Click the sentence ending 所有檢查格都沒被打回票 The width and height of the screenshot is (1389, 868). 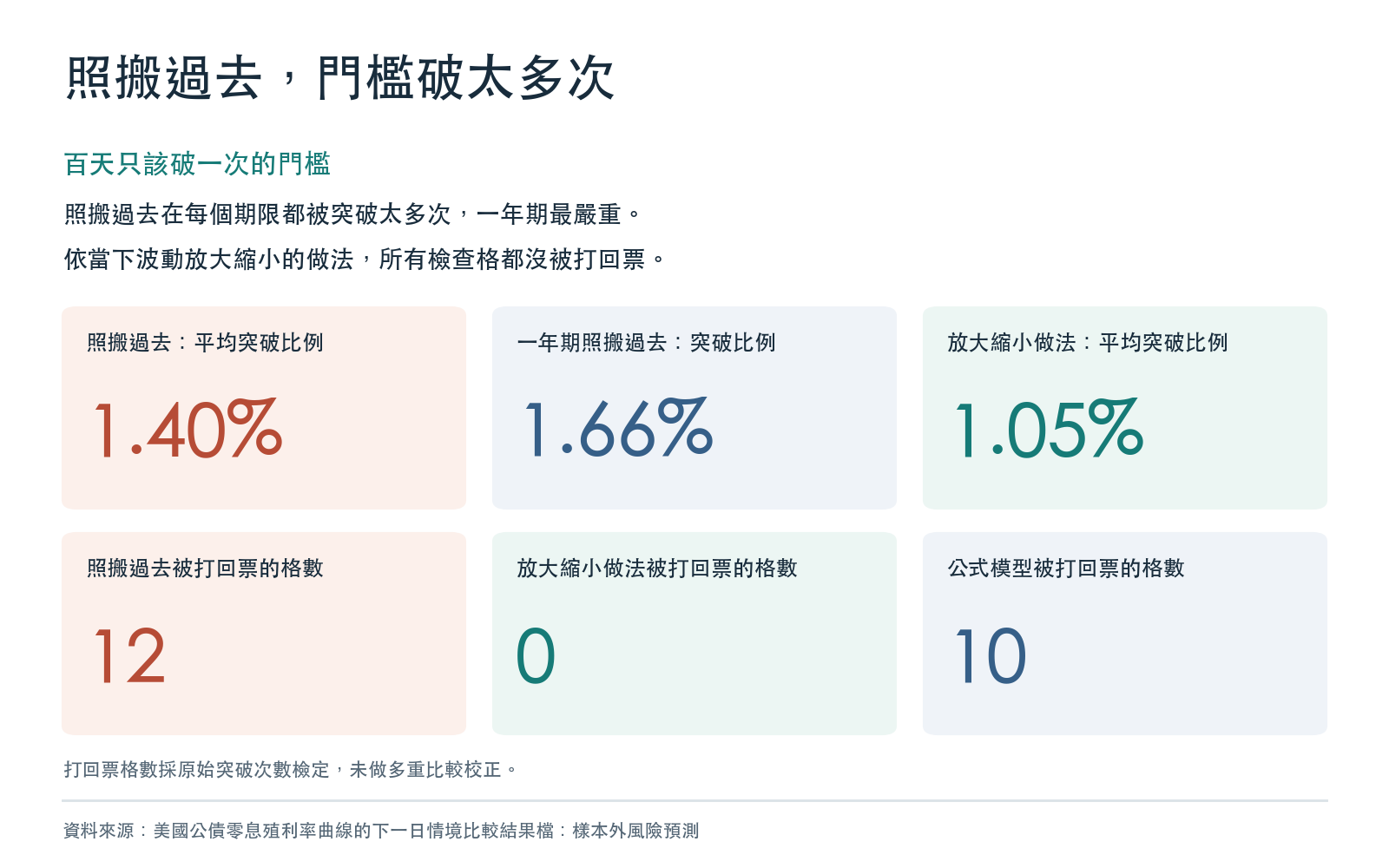click(365, 259)
